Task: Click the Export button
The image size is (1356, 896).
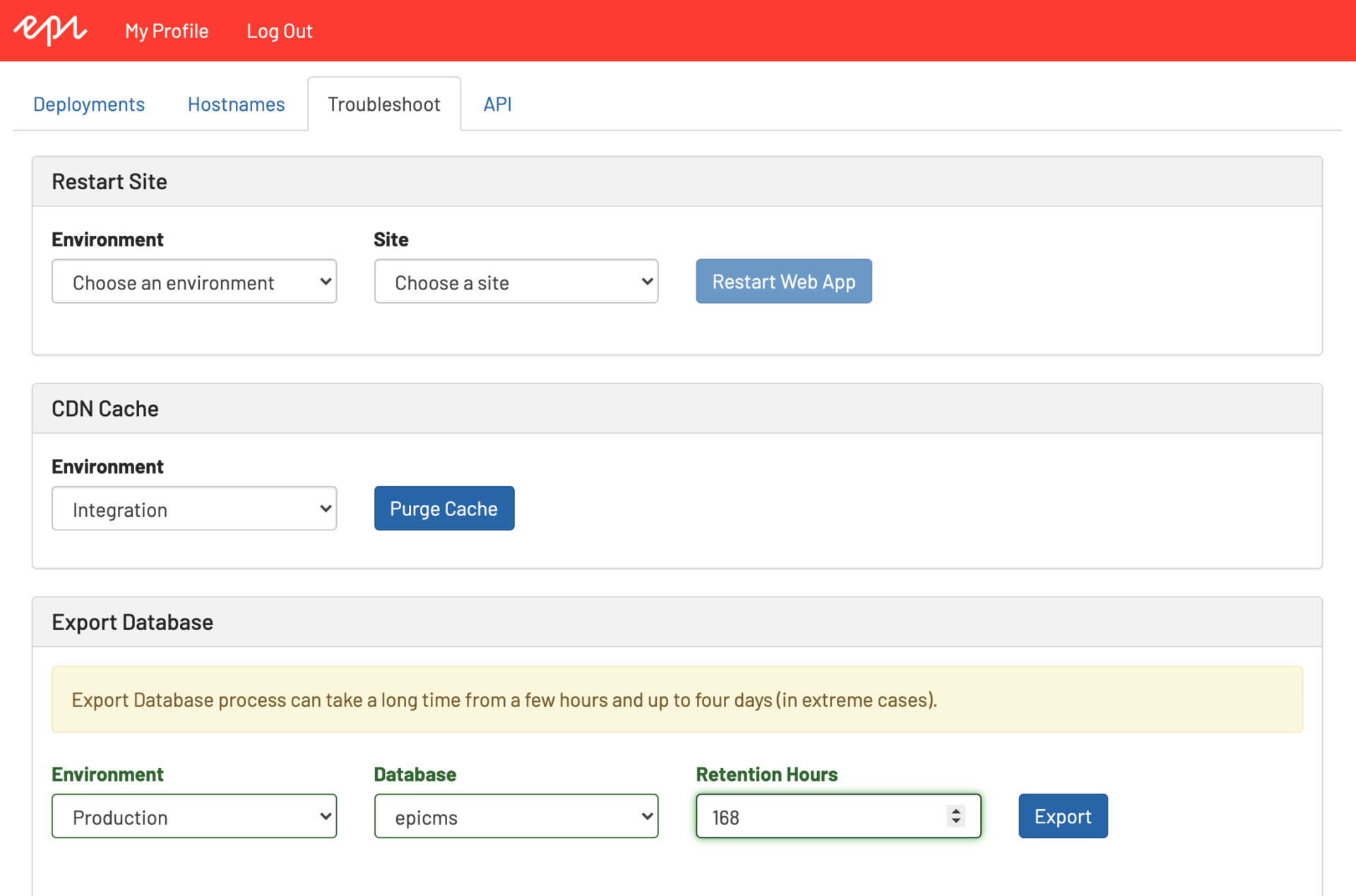Action: (x=1062, y=816)
